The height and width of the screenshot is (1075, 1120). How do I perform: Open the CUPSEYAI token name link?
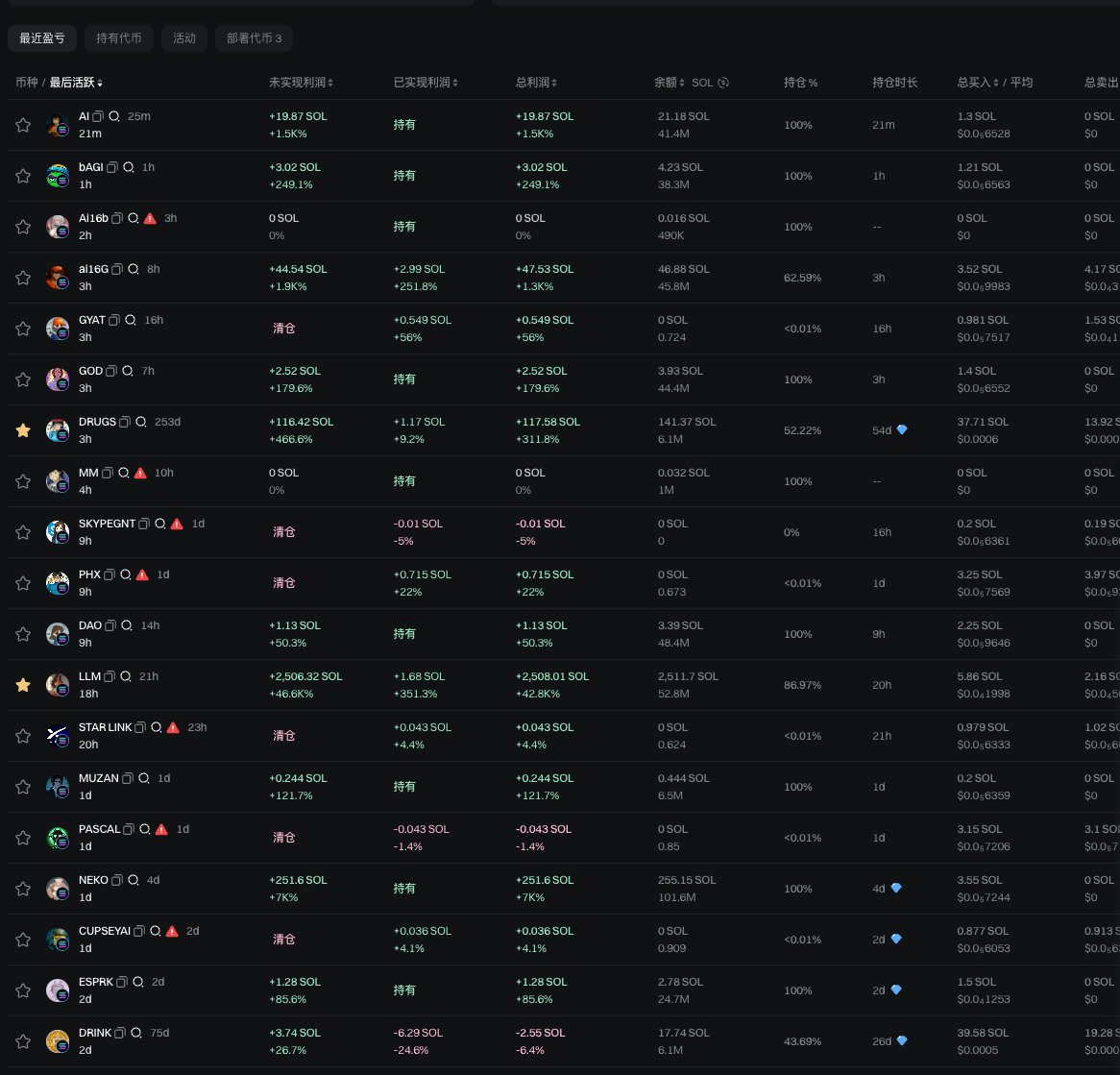(x=105, y=932)
